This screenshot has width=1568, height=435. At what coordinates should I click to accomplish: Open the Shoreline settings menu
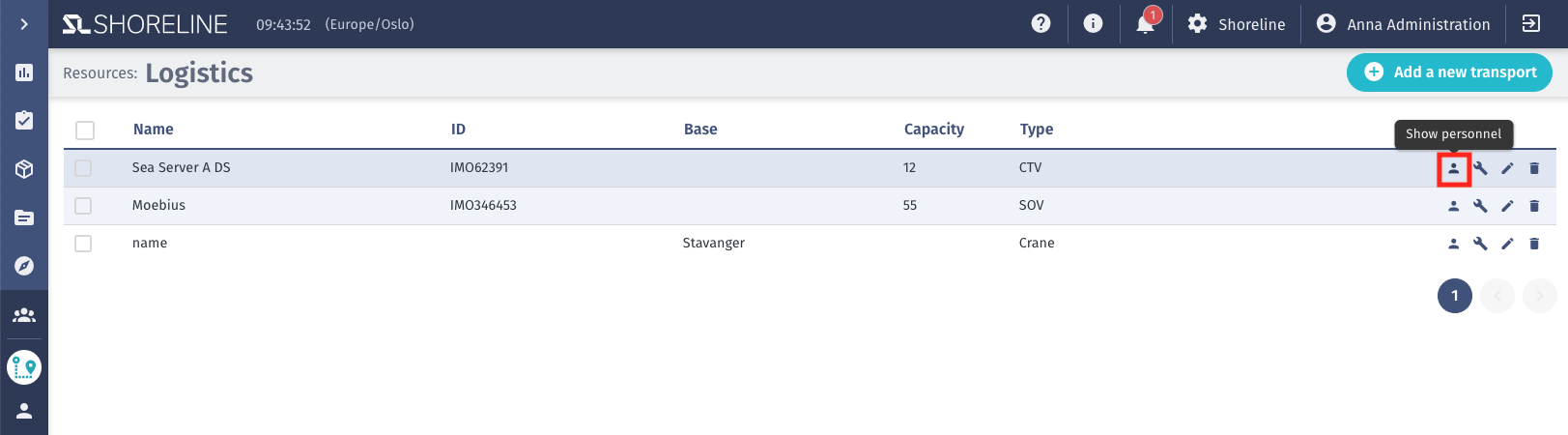coord(1237,24)
